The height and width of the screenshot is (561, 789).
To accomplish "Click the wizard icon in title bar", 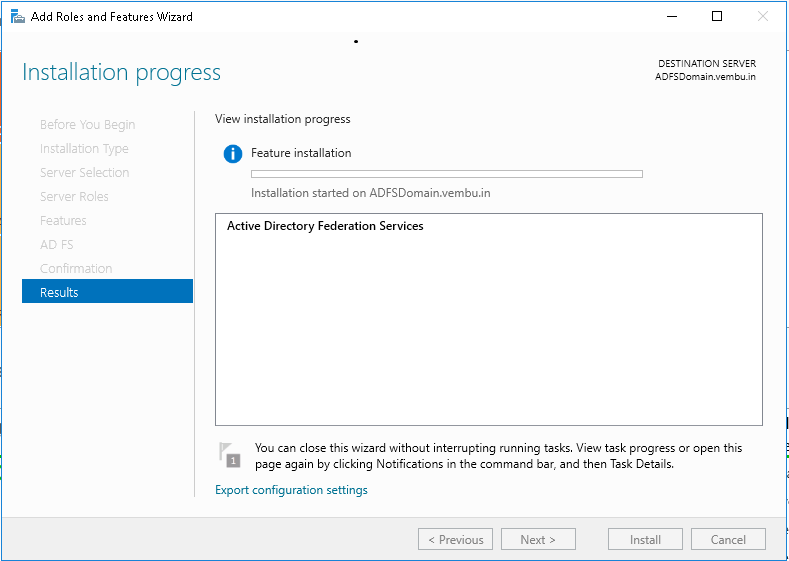I will [17, 17].
